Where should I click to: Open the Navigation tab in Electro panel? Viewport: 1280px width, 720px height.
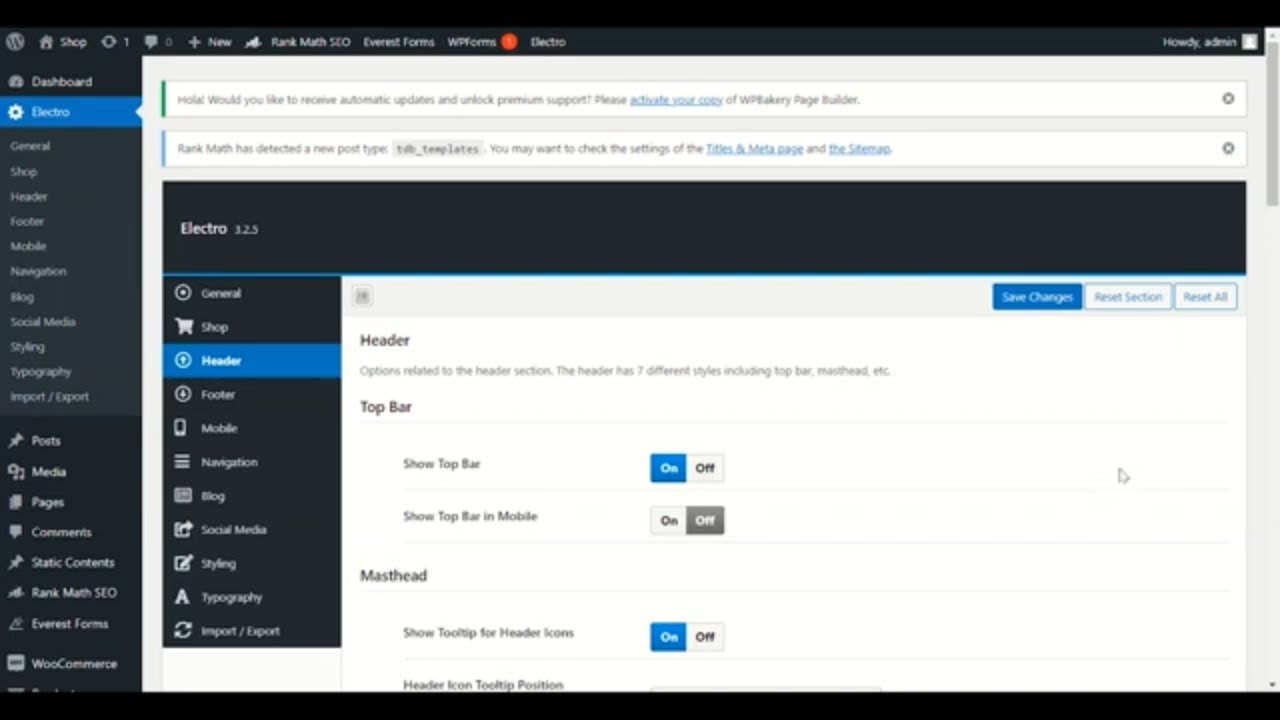click(x=252, y=462)
